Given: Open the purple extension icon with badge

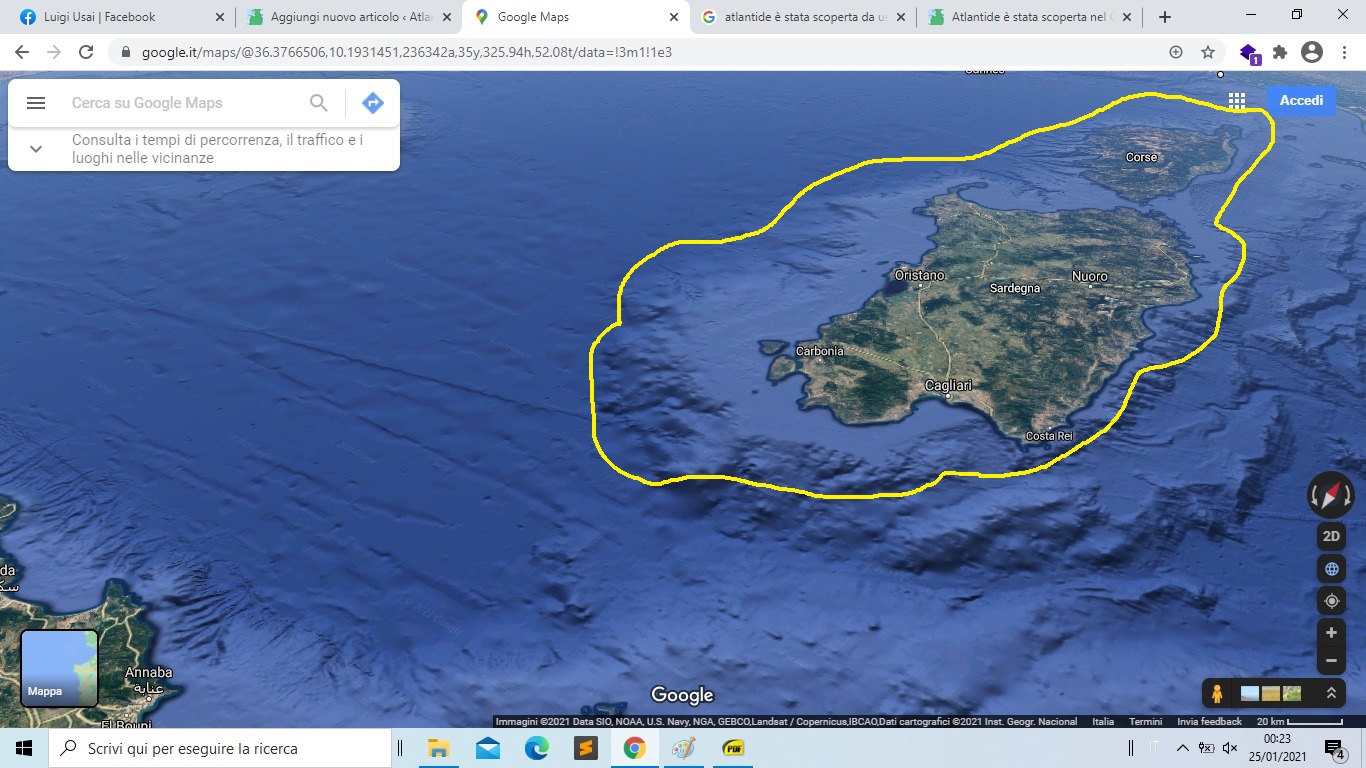Looking at the screenshot, I should coord(1249,53).
